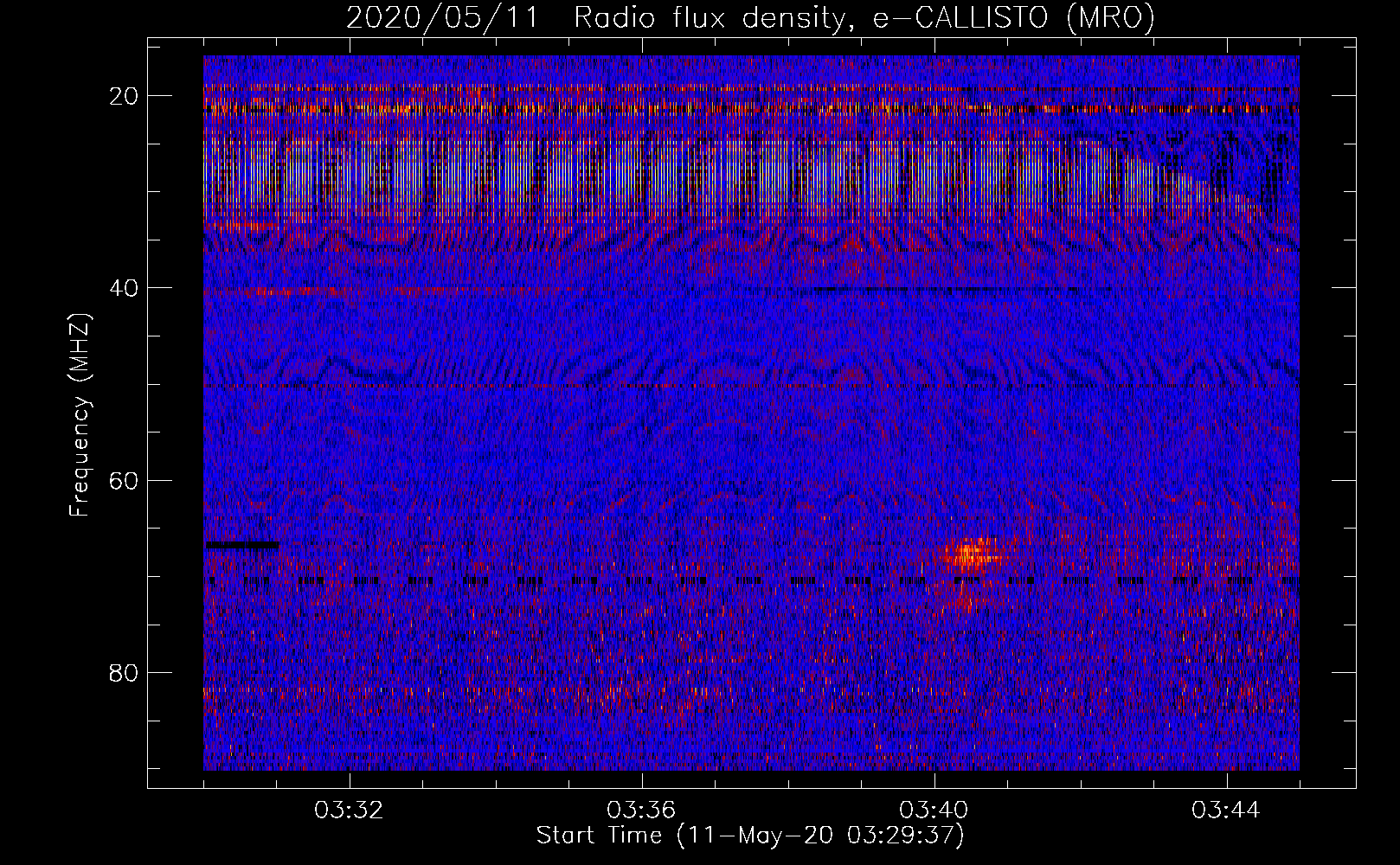Viewport: 1400px width, 865px height.
Task: Click the '03:36' time tick label
Action: pos(641,811)
